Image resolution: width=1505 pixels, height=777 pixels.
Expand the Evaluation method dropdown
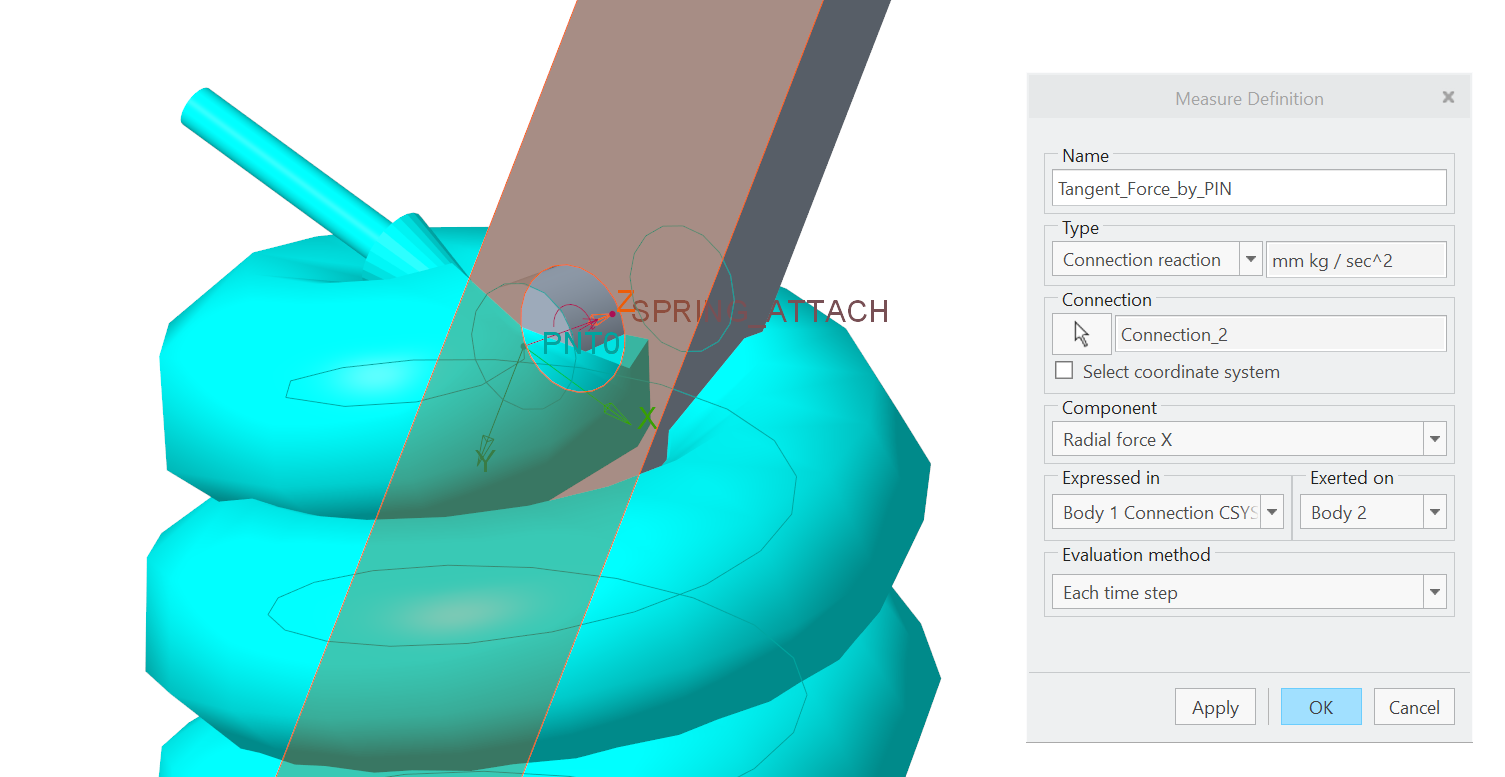[1434, 591]
